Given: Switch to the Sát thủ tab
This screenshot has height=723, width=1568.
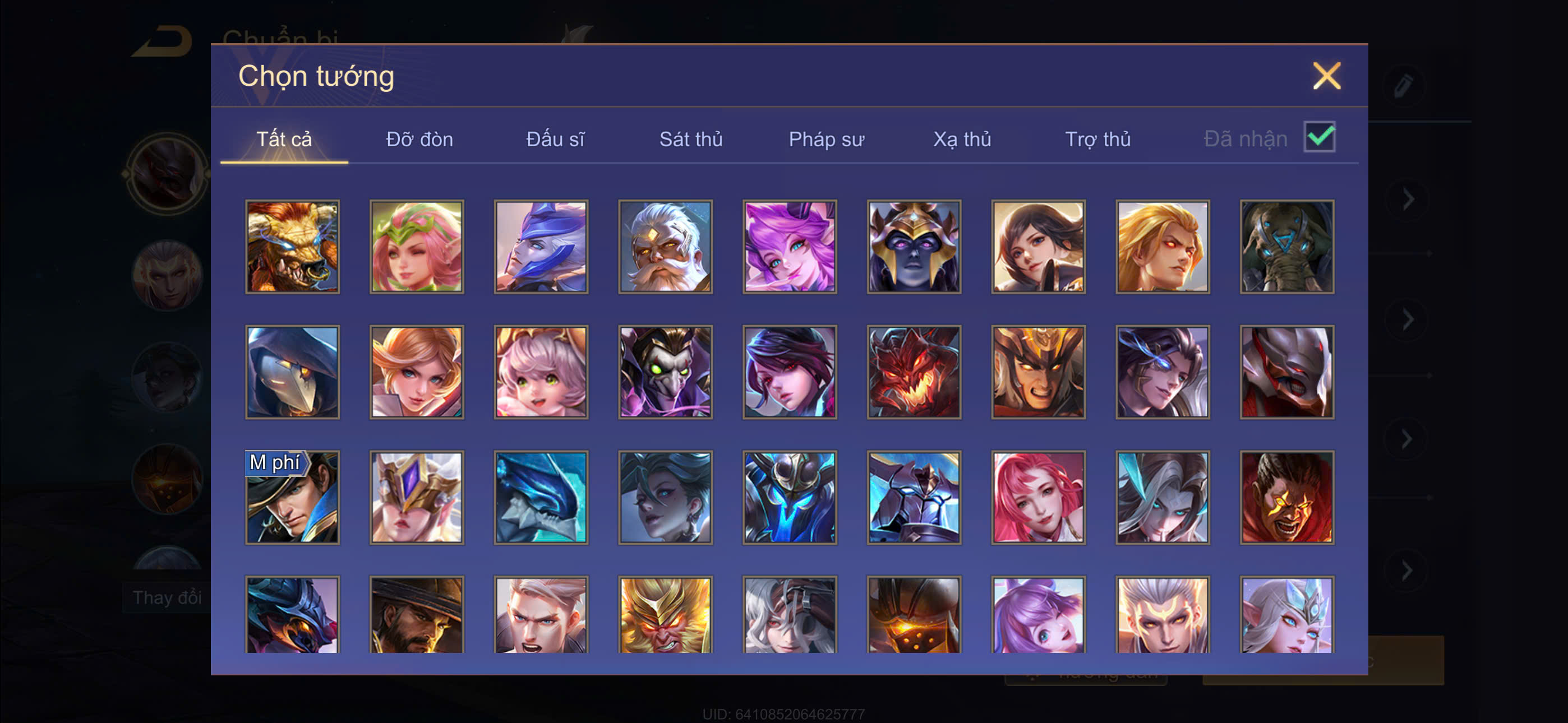Looking at the screenshot, I should (x=691, y=139).
